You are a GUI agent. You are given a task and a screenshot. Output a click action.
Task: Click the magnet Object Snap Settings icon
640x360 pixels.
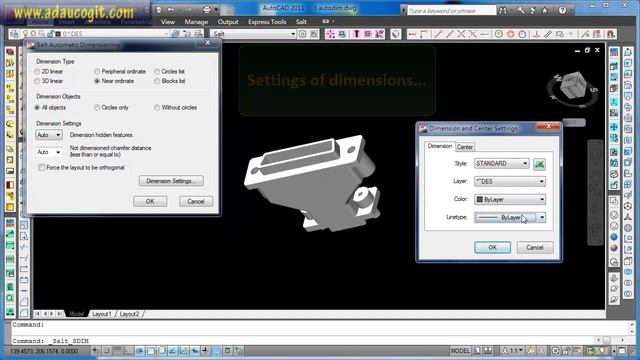(611, 34)
